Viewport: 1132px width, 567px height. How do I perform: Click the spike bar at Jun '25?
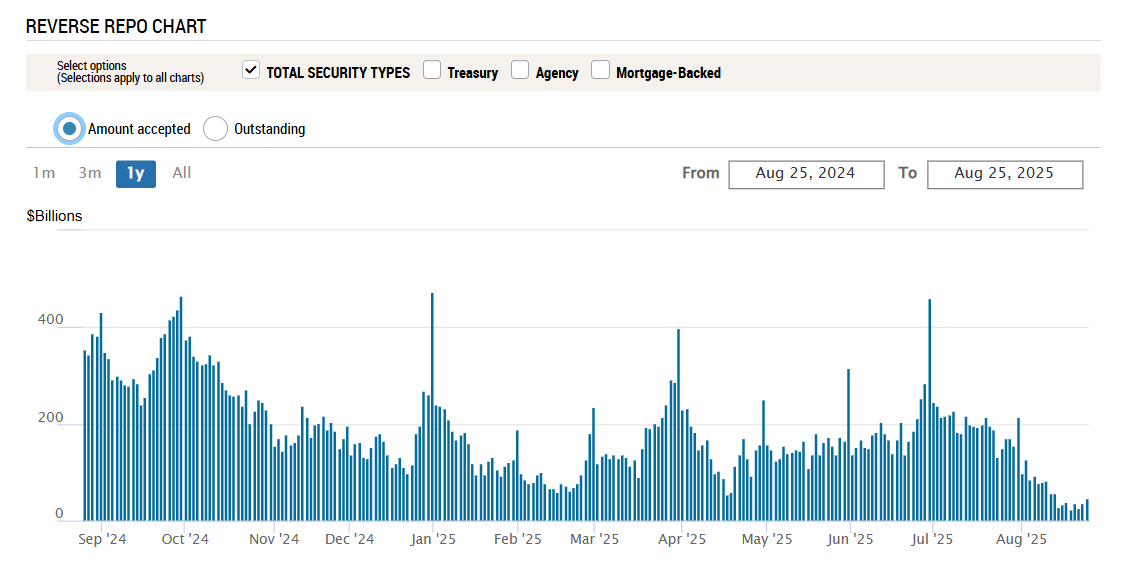848,445
